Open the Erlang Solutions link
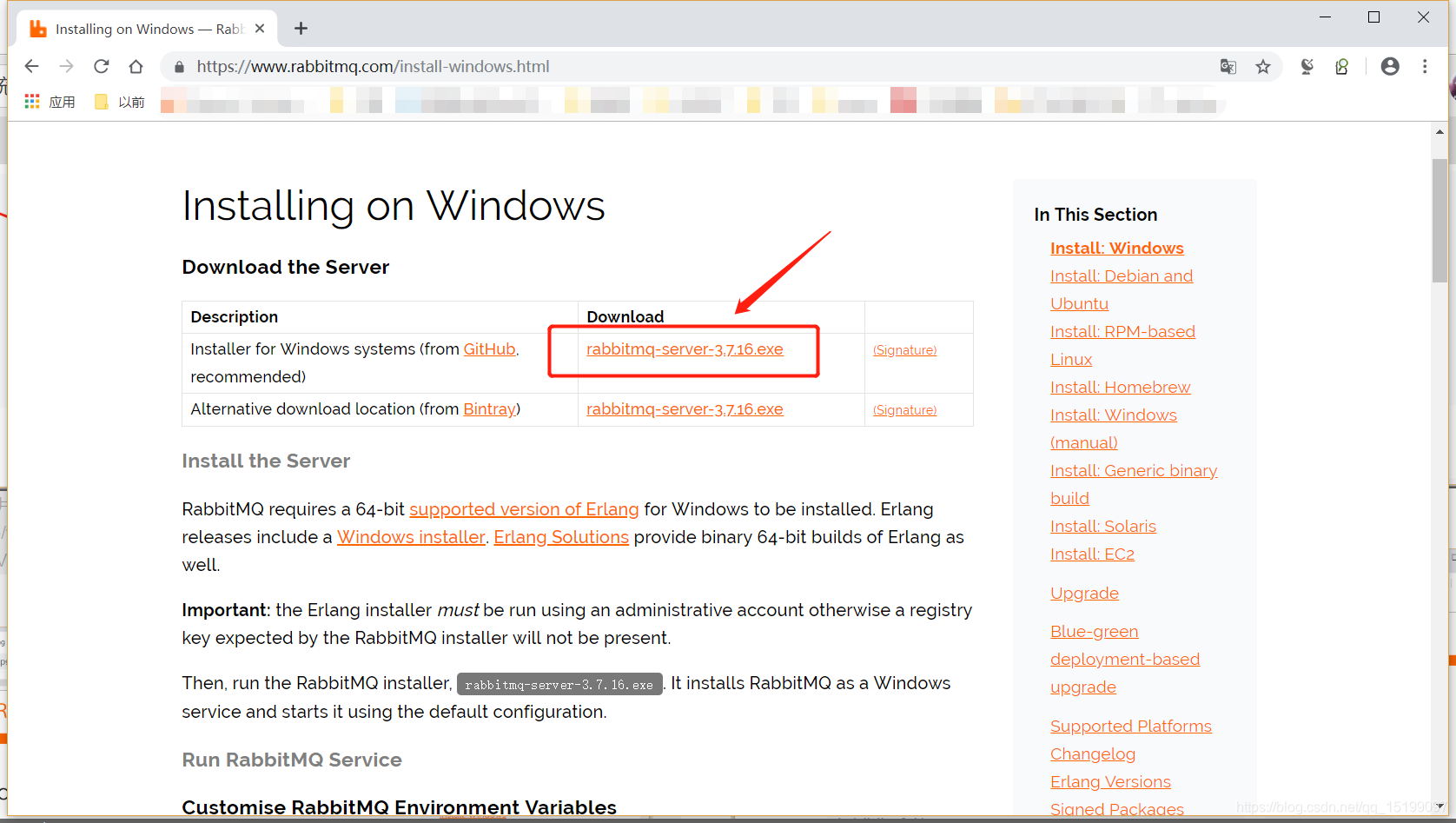1456x823 pixels. (561, 537)
